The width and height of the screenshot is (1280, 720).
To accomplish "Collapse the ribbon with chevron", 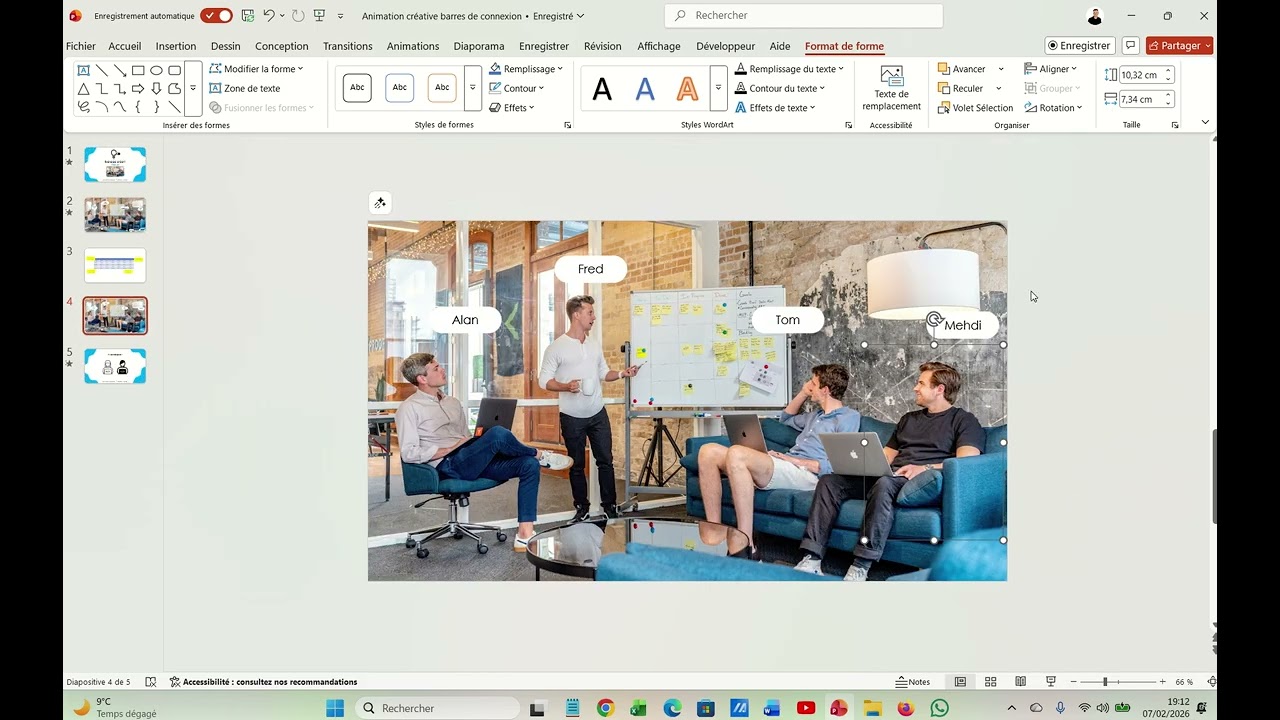I will click(1205, 123).
